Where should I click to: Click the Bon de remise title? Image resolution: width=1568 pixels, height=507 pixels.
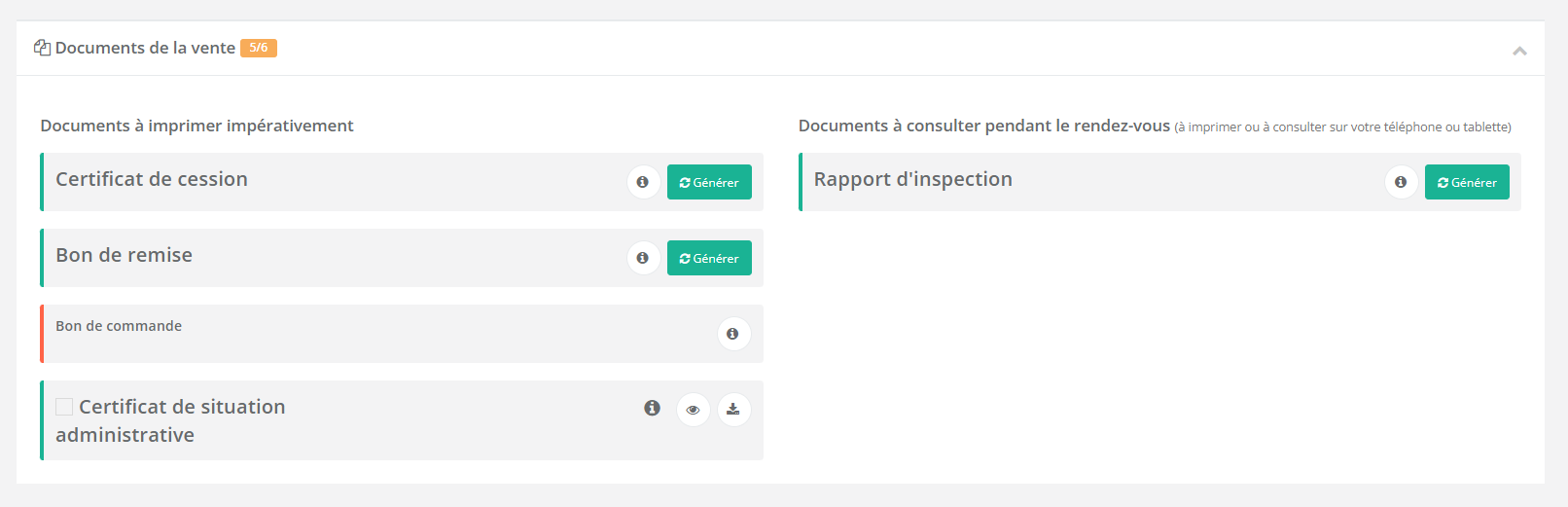125,255
